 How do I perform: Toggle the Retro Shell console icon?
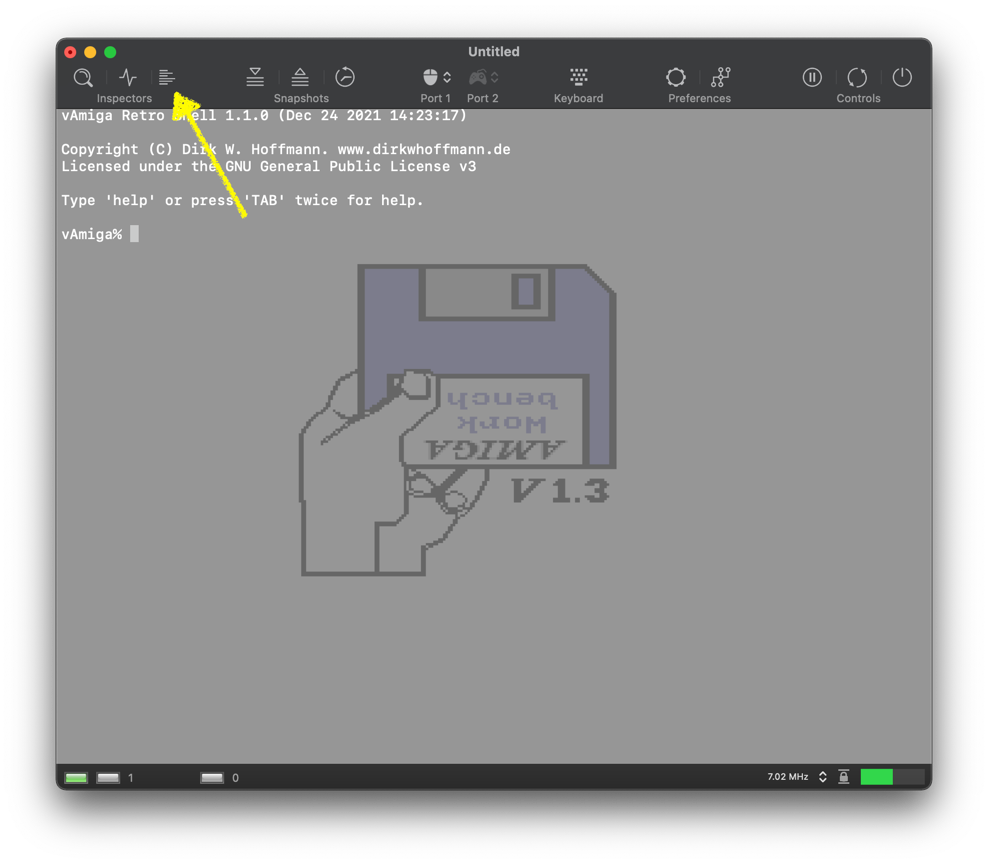(x=166, y=78)
